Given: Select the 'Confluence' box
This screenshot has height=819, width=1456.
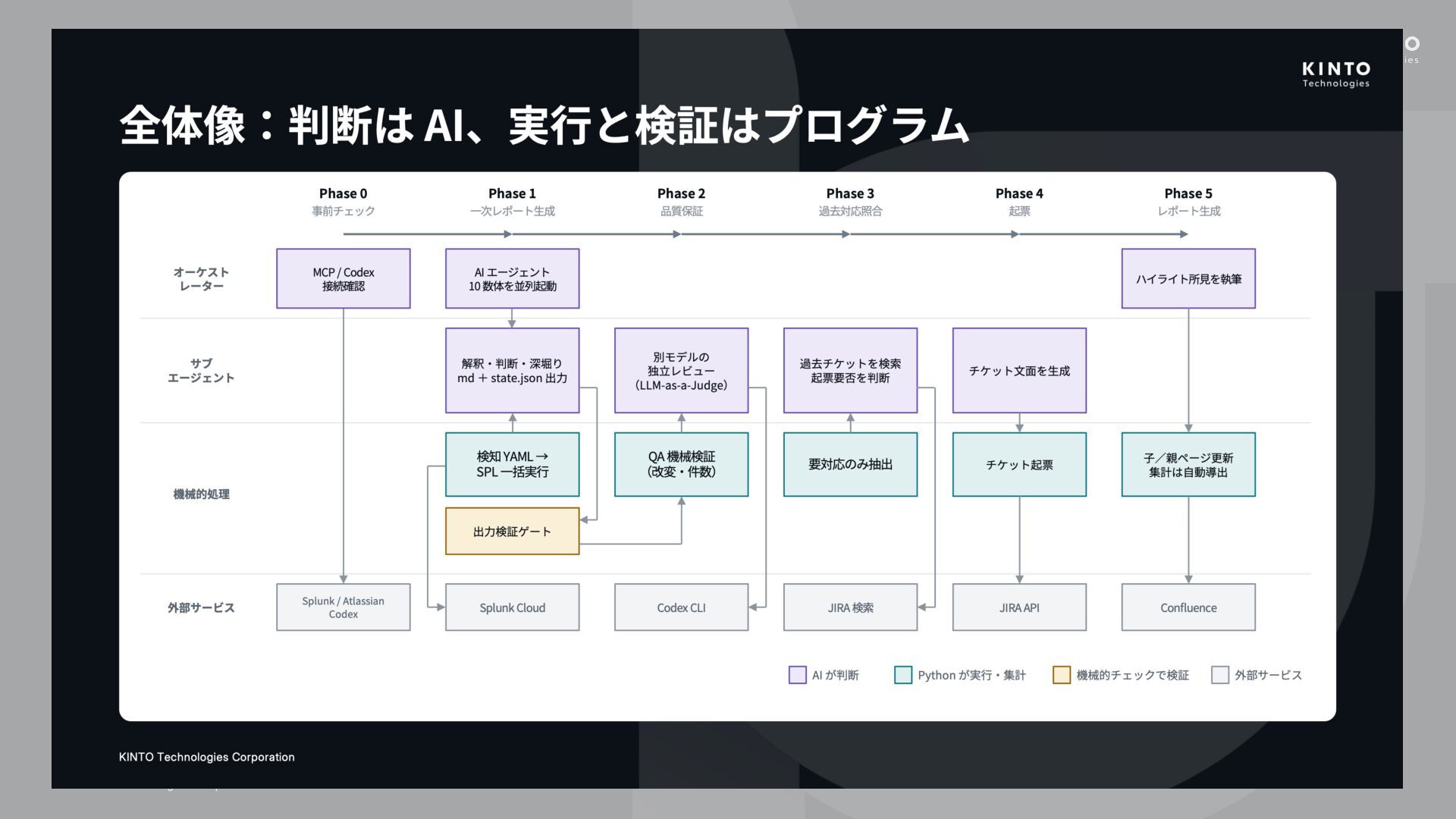Looking at the screenshot, I should click(x=1188, y=607).
